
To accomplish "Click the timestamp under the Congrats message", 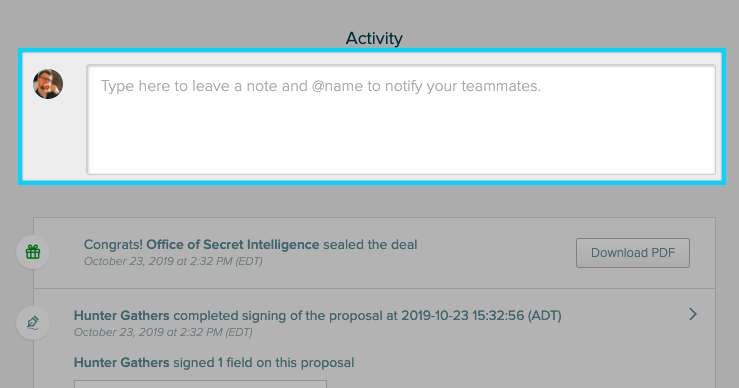I will coord(173,261).
